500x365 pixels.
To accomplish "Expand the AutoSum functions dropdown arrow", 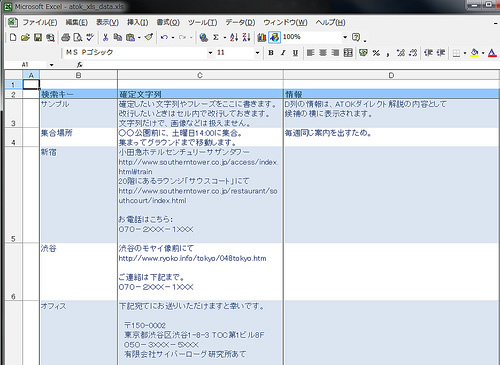I will coord(224,37).
